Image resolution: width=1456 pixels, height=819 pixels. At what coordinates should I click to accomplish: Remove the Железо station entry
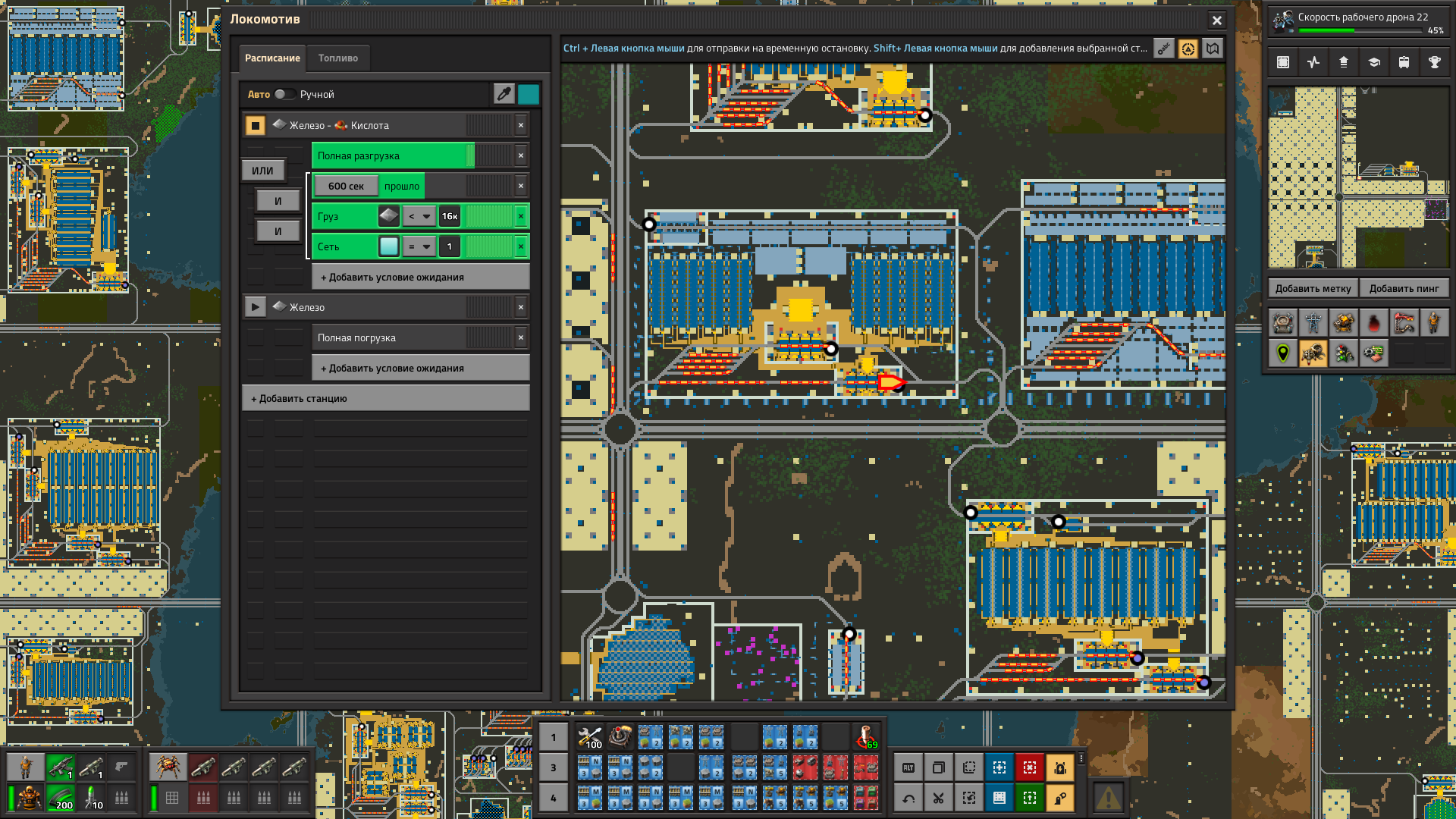click(x=521, y=307)
